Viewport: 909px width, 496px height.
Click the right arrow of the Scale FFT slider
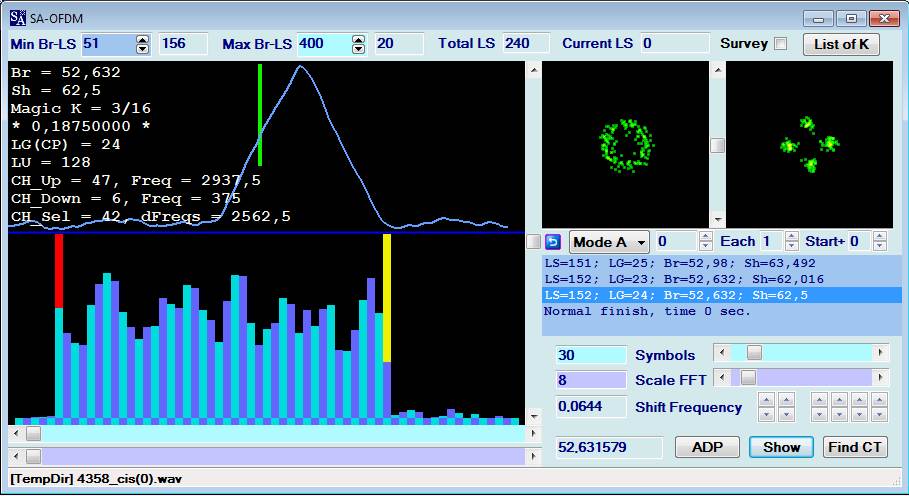point(881,378)
